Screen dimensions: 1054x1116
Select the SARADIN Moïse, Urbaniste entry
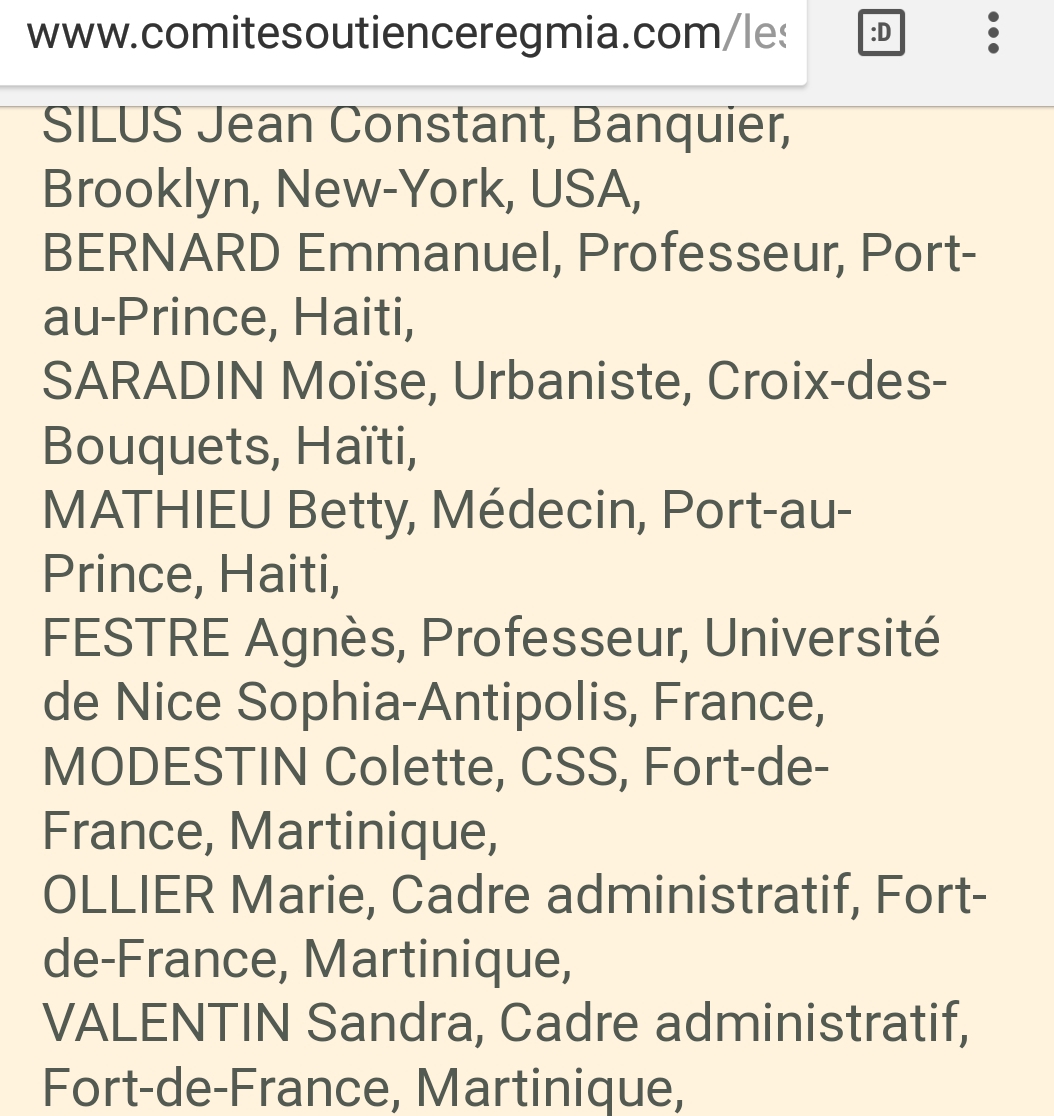pyautogui.click(x=367, y=382)
